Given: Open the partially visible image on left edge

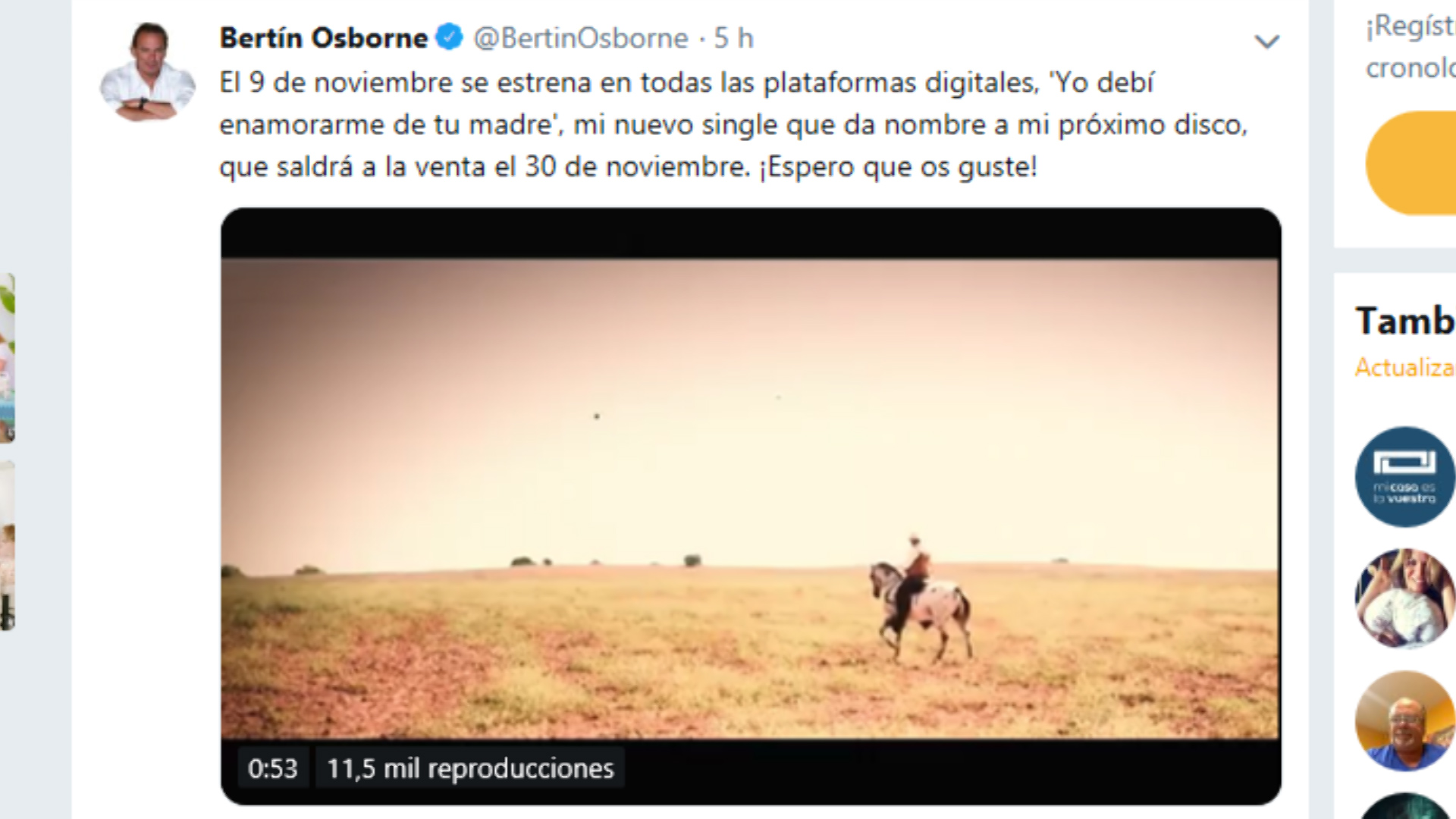Looking at the screenshot, I should click(8, 358).
